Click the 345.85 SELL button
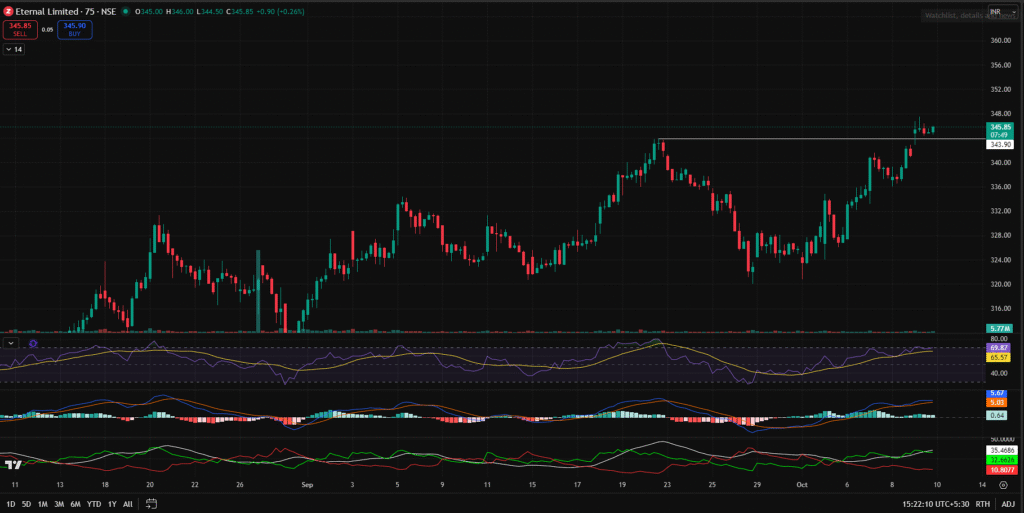The width and height of the screenshot is (1024, 513). click(x=20, y=29)
